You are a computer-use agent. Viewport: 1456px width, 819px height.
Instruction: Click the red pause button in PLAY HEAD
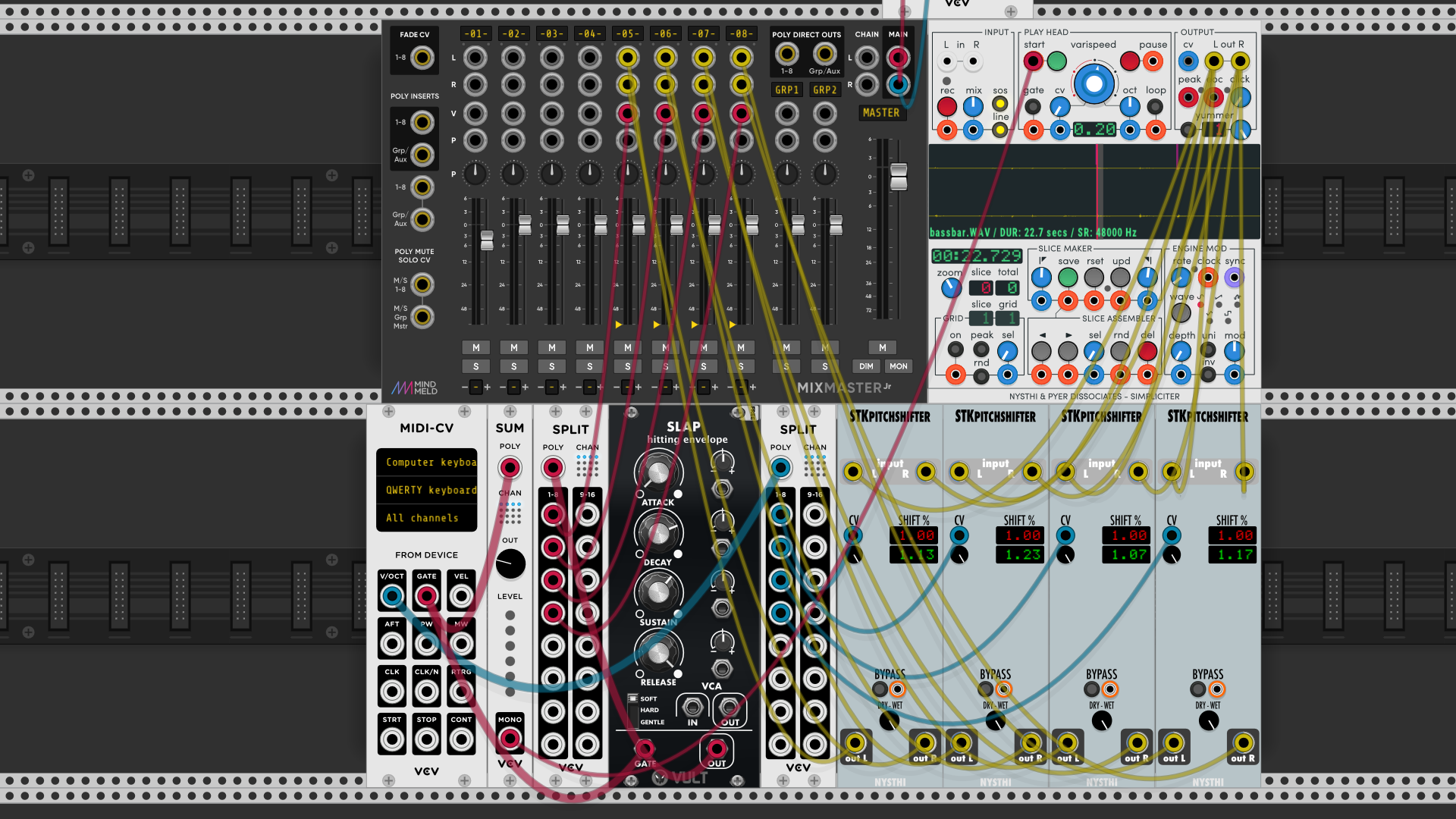[1130, 61]
